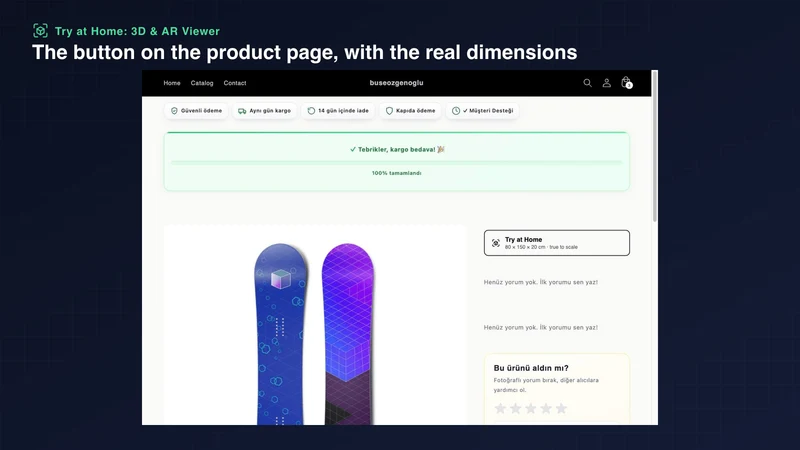Rate the product three stars
800x450 pixels.
click(531, 408)
